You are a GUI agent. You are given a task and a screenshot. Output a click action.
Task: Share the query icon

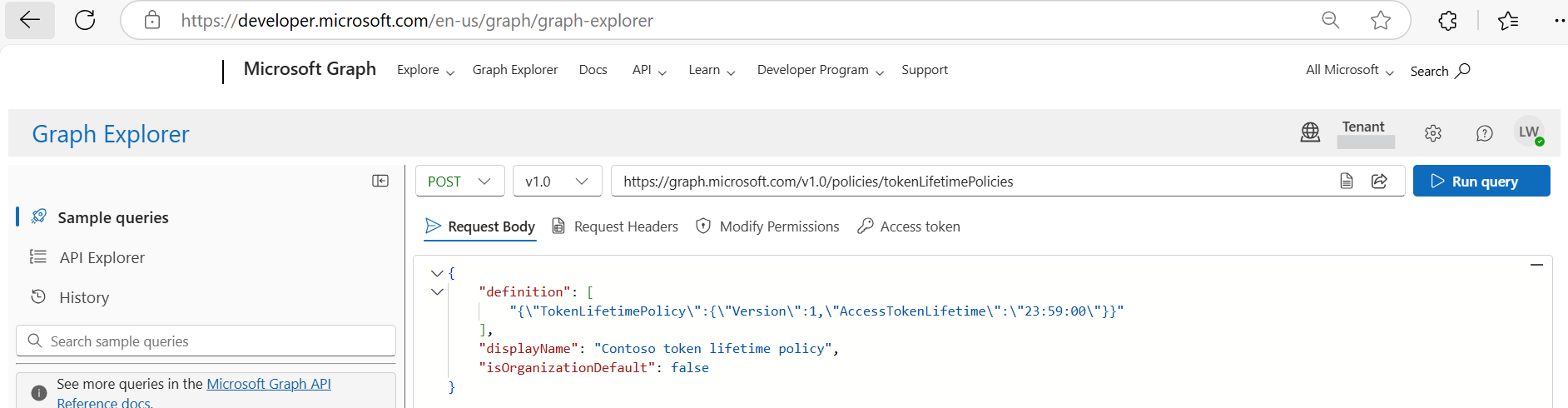pos(1379,181)
